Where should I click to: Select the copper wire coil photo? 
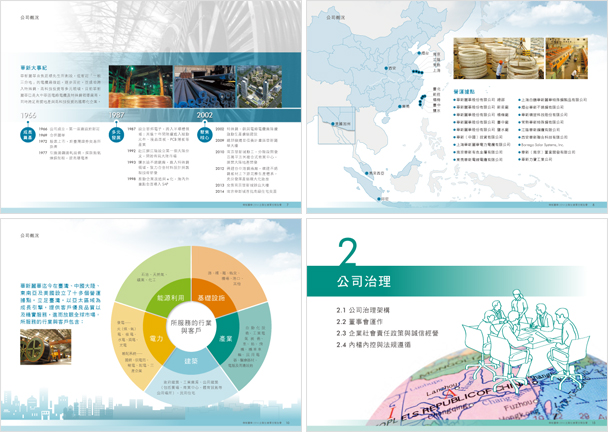tap(141, 86)
